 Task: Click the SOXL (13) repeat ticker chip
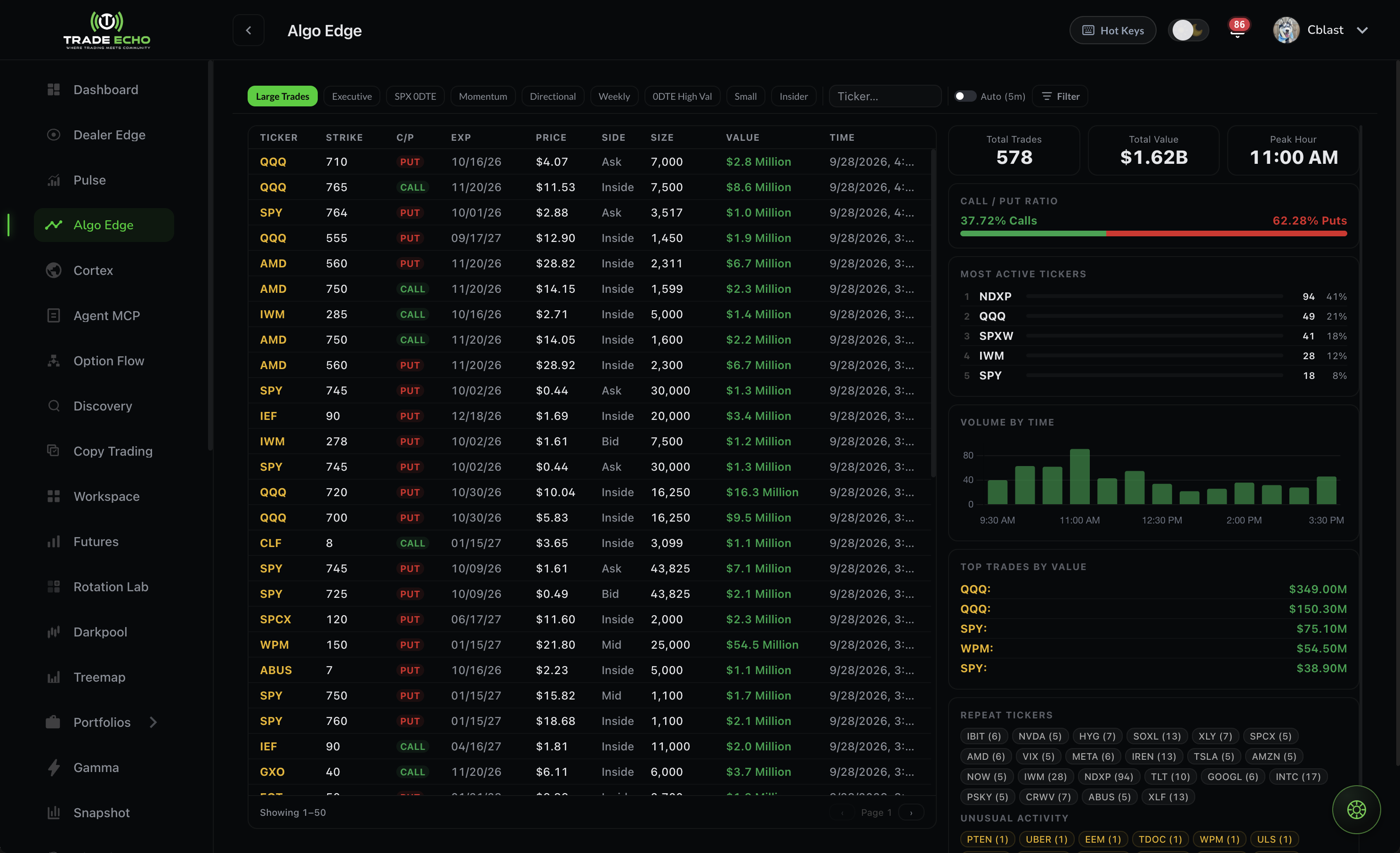(x=1157, y=736)
